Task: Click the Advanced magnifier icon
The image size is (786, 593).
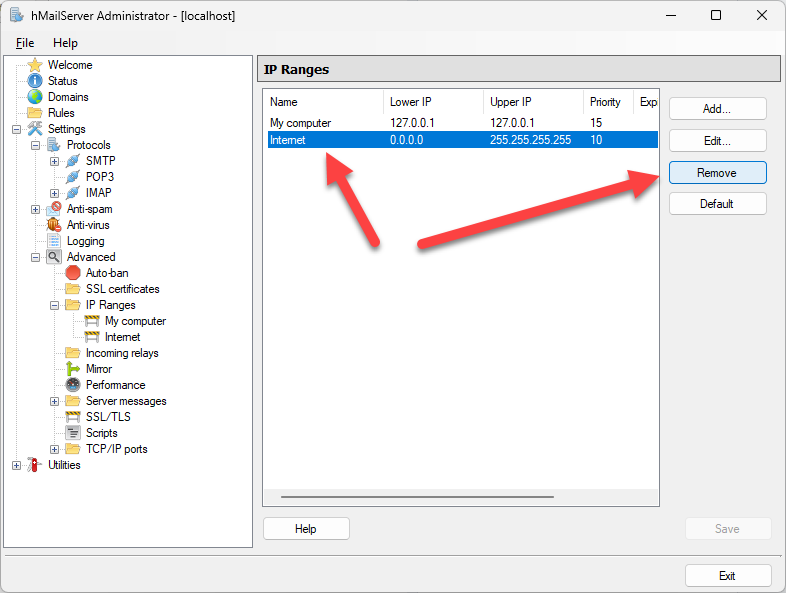Action: pyautogui.click(x=54, y=257)
